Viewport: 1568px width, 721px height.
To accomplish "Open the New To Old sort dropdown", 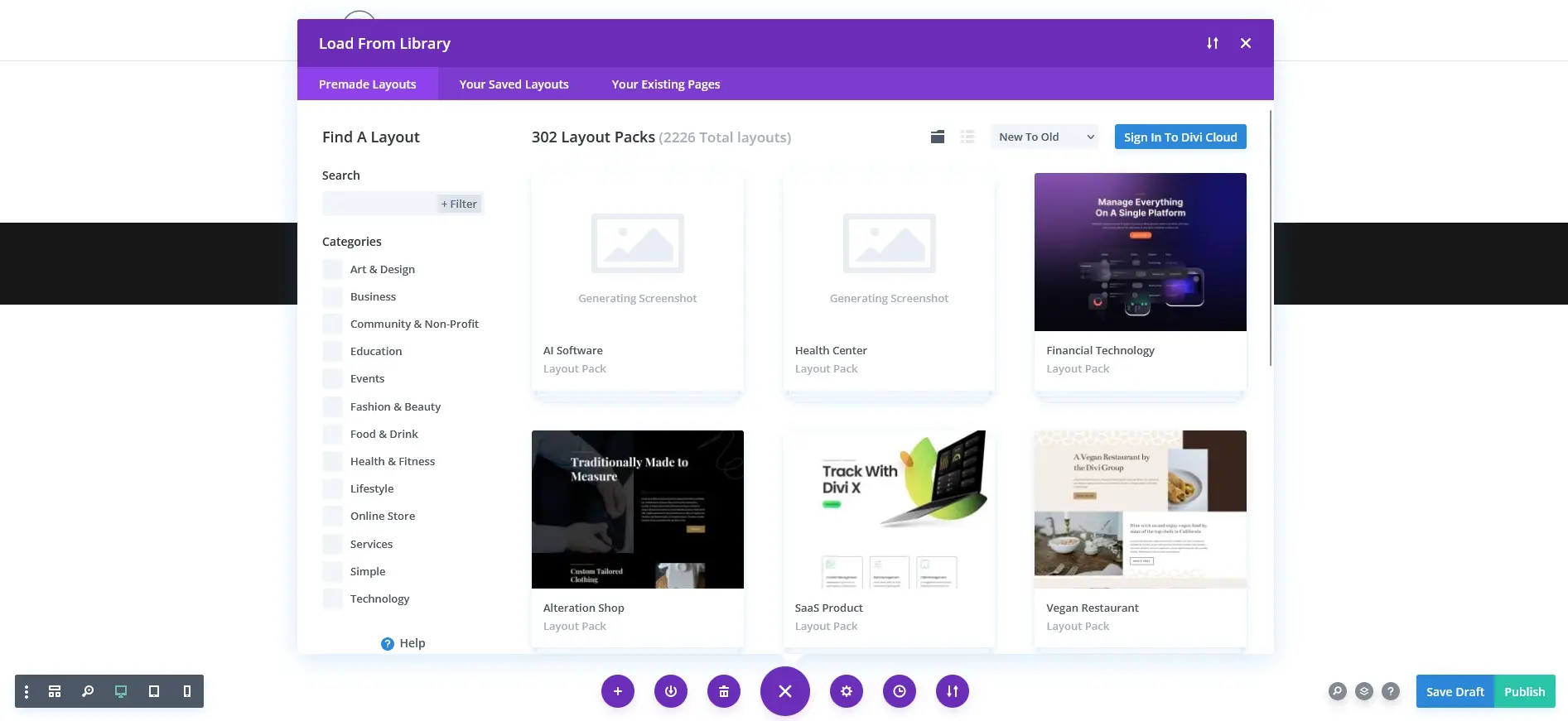I will [1045, 137].
